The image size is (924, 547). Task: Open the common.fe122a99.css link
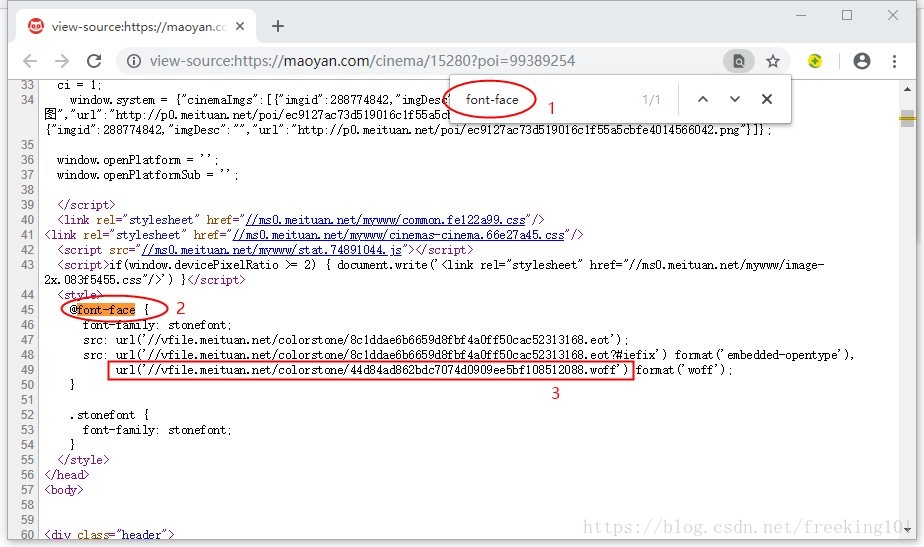tap(385, 220)
